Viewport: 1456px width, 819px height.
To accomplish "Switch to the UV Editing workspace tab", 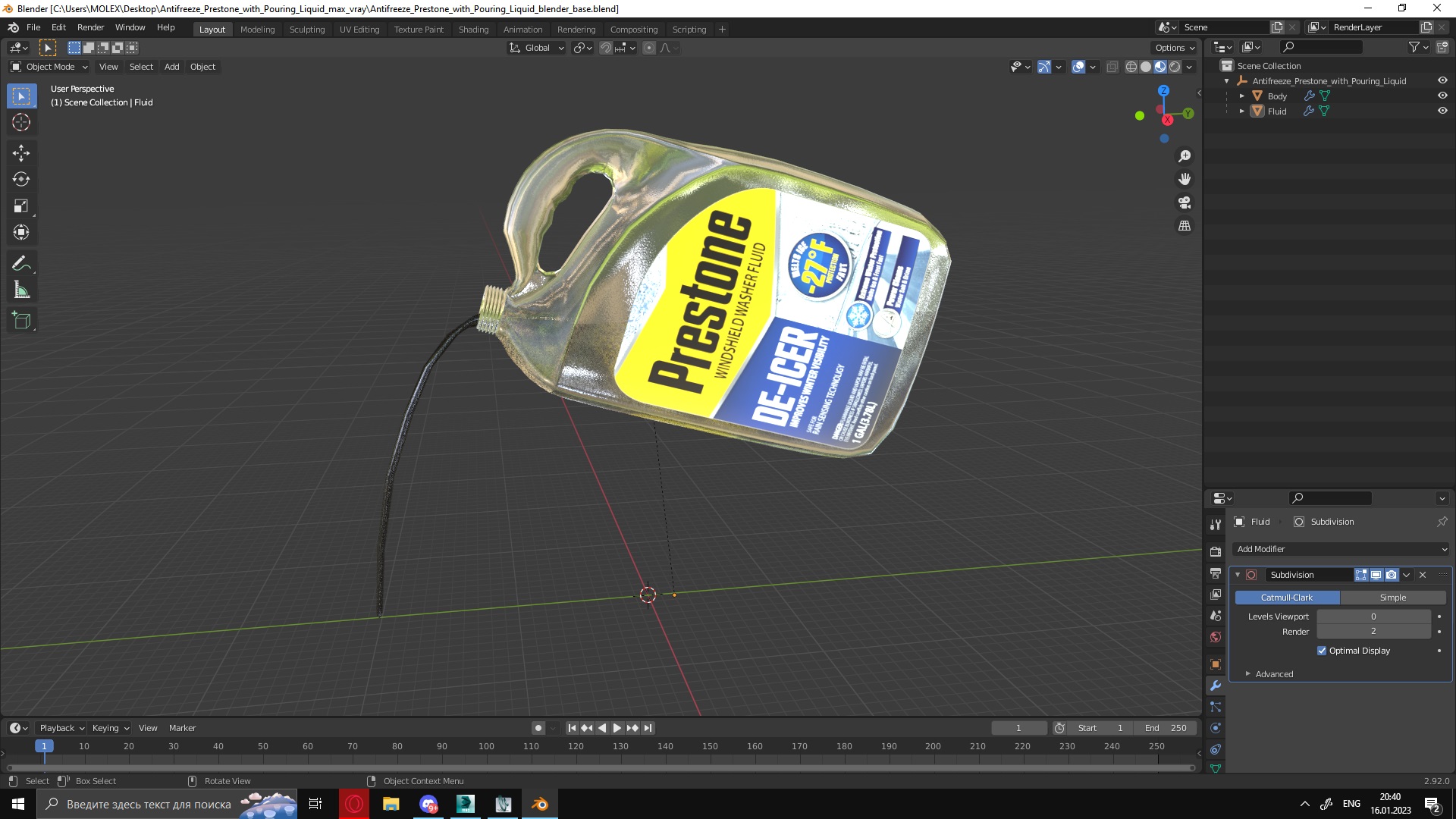I will pos(359,30).
